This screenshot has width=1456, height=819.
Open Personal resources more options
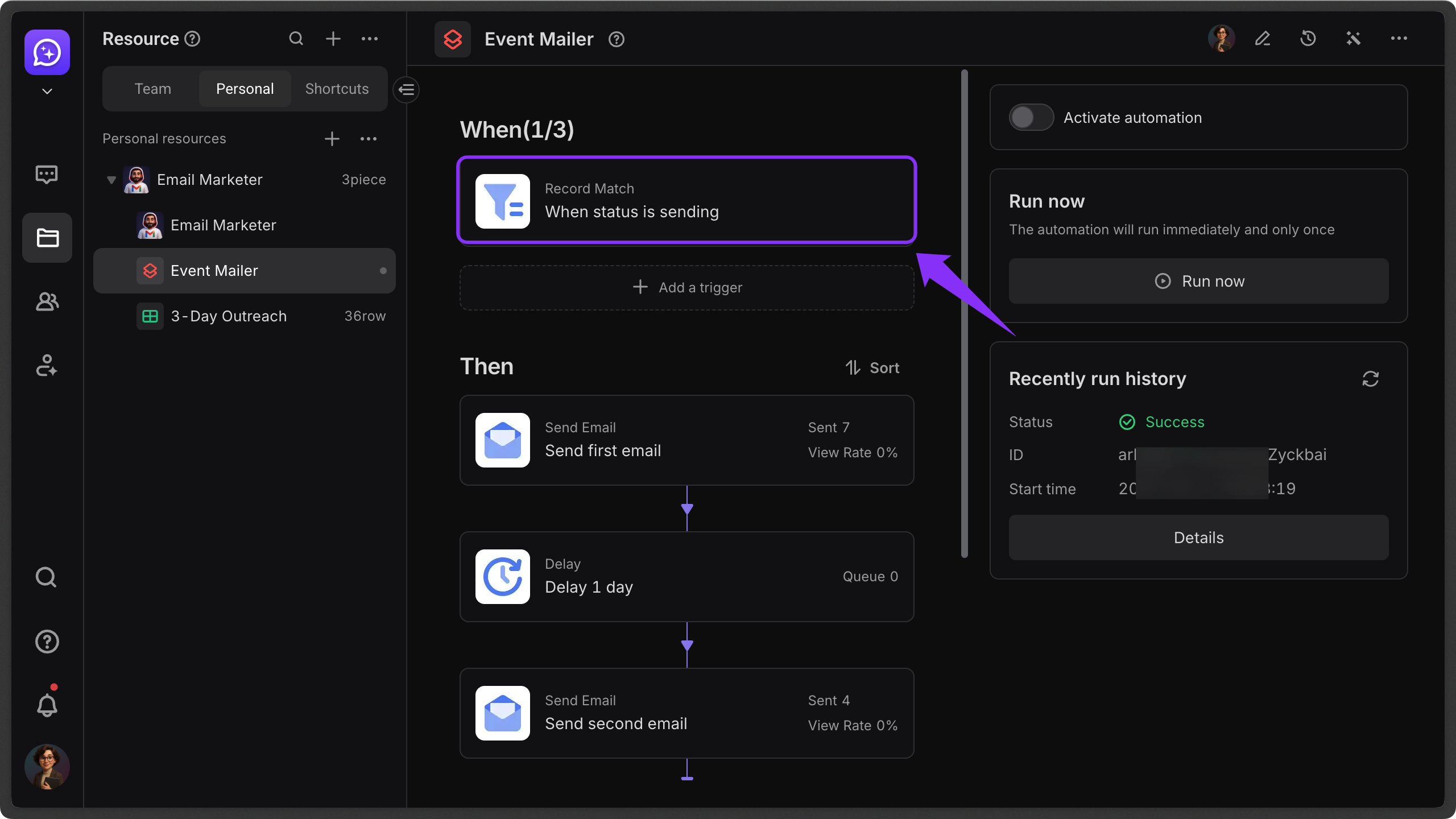[369, 139]
